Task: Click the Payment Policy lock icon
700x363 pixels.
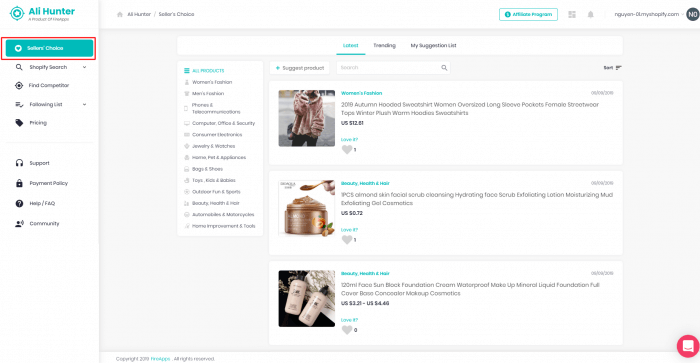Action: pos(19,183)
